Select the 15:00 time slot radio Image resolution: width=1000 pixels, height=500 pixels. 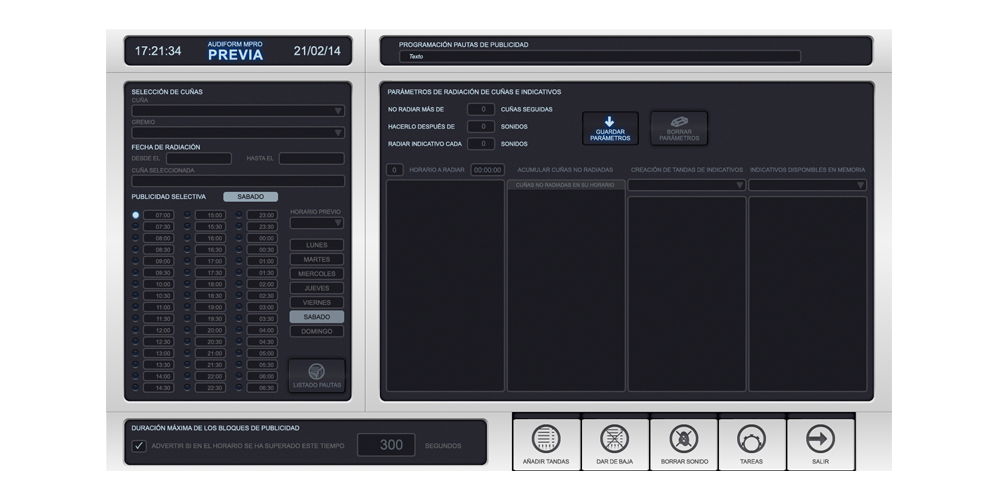point(187,215)
